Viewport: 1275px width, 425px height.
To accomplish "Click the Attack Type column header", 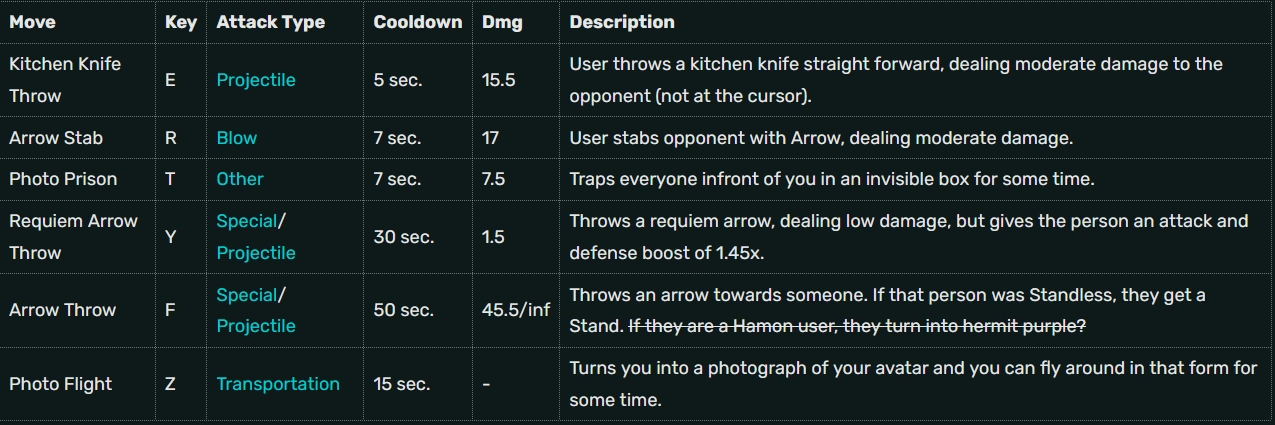I will coord(271,22).
